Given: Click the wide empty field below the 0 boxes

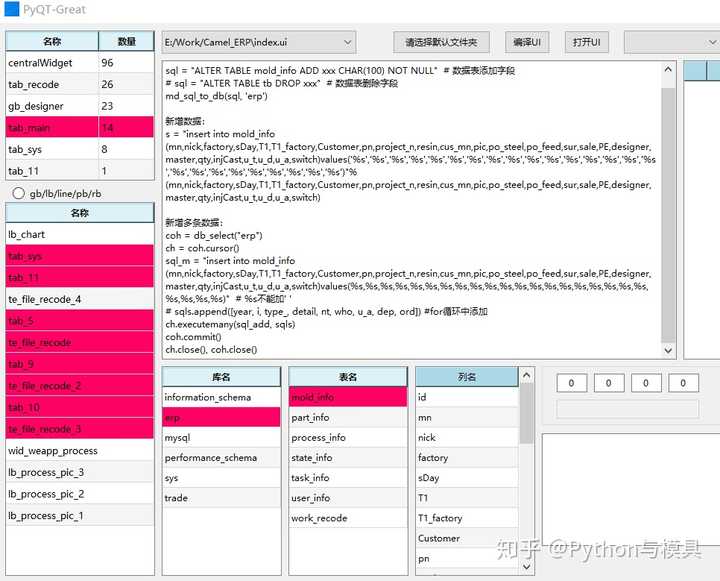Looking at the screenshot, I should pos(628,409).
